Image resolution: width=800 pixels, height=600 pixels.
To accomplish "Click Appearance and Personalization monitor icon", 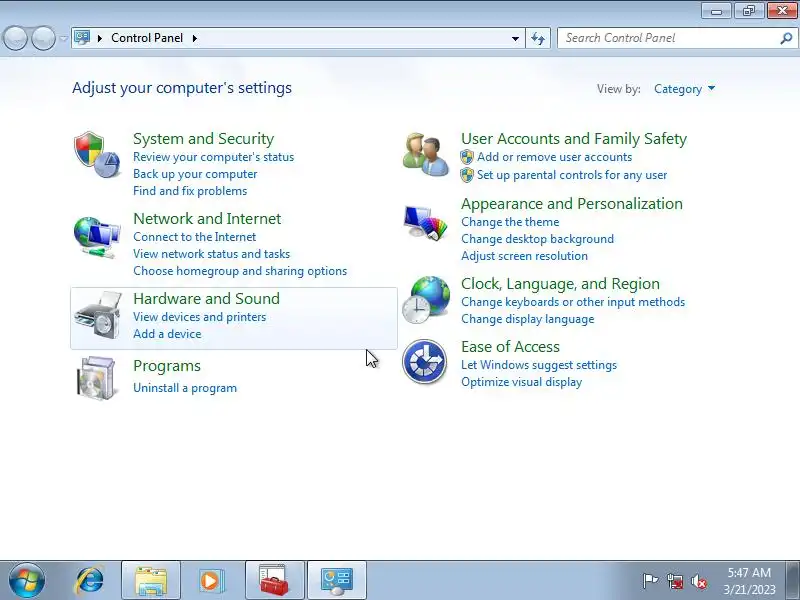I will (x=425, y=222).
